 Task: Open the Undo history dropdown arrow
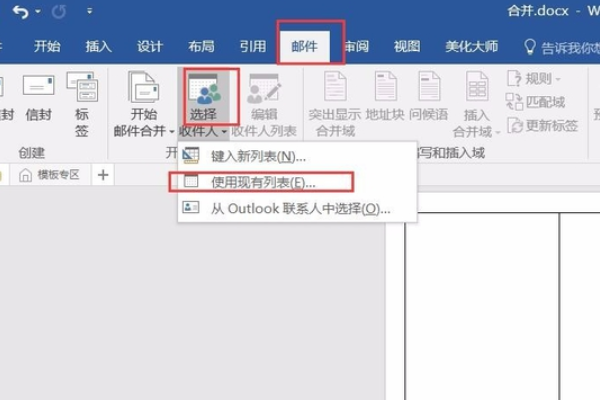(x=38, y=11)
